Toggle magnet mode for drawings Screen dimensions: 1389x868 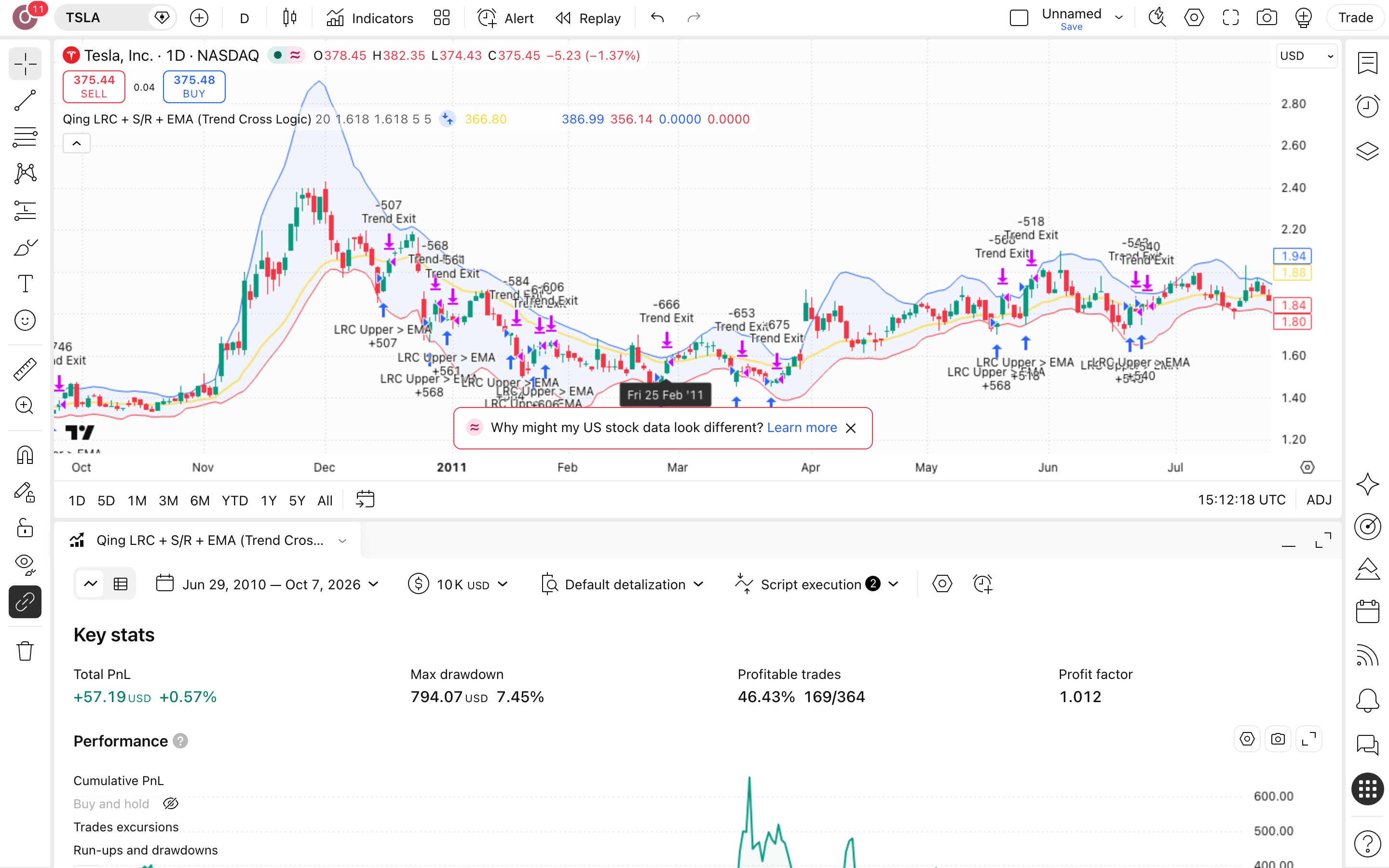(25, 455)
